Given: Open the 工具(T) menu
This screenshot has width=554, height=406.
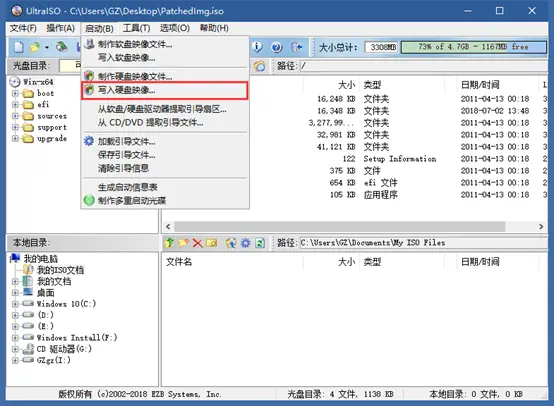Looking at the screenshot, I should click(x=136, y=28).
